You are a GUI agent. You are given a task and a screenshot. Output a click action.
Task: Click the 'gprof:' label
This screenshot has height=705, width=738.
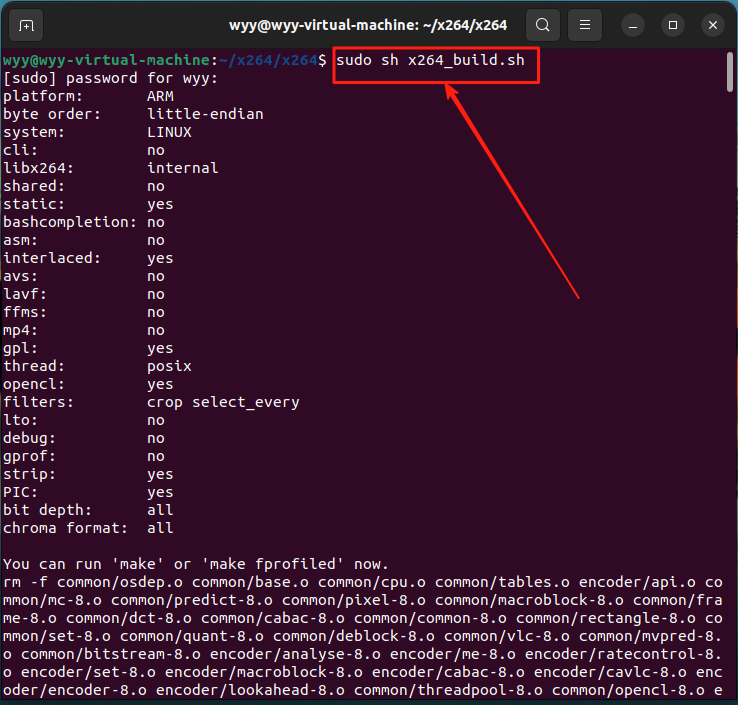[x=29, y=456]
